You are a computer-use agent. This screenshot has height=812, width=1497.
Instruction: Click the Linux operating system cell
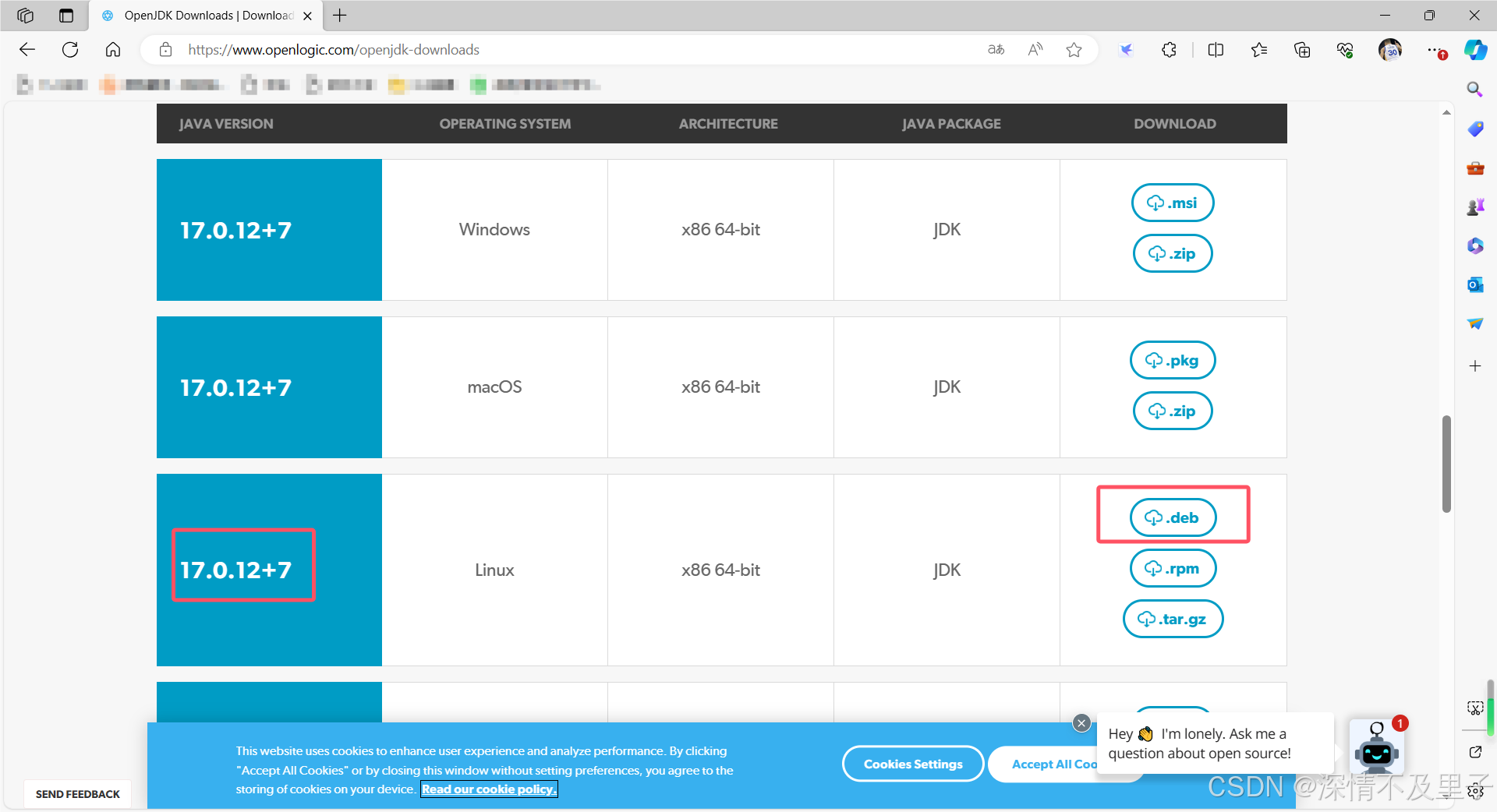(x=494, y=570)
